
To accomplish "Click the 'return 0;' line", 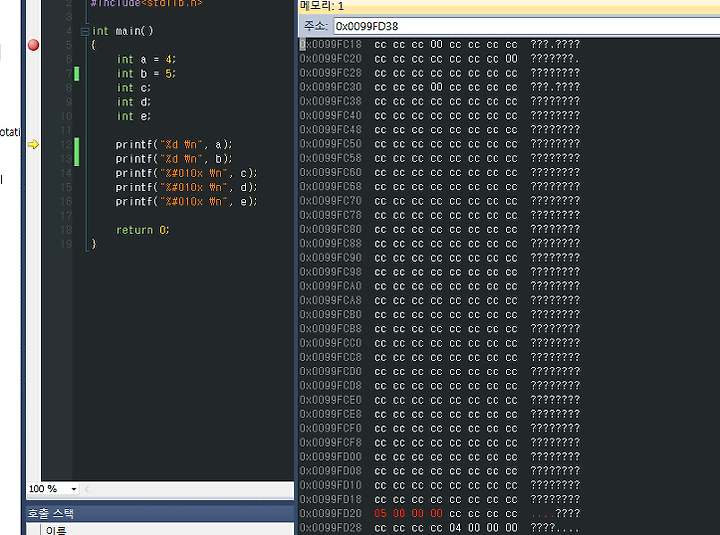I will pos(142,230).
